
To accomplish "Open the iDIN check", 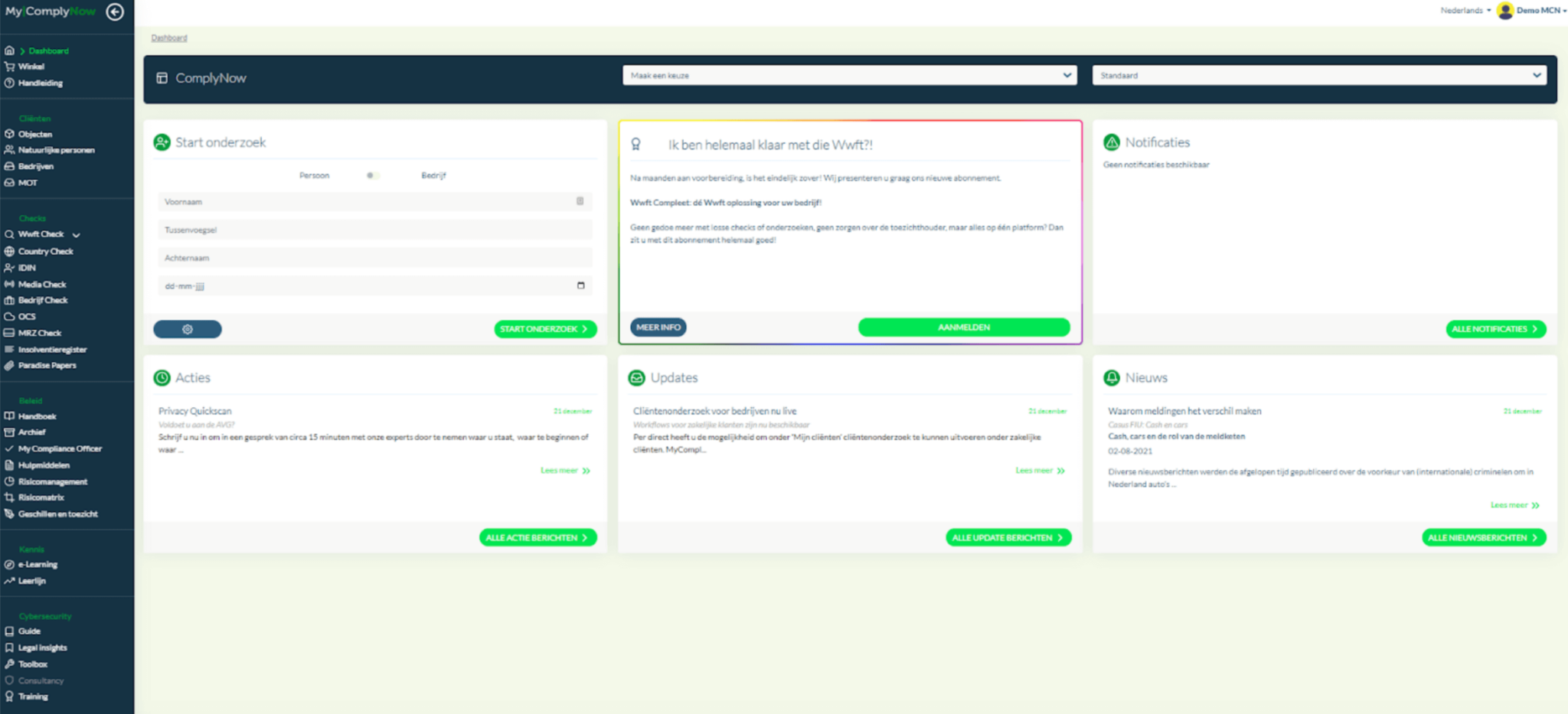I will coord(26,268).
